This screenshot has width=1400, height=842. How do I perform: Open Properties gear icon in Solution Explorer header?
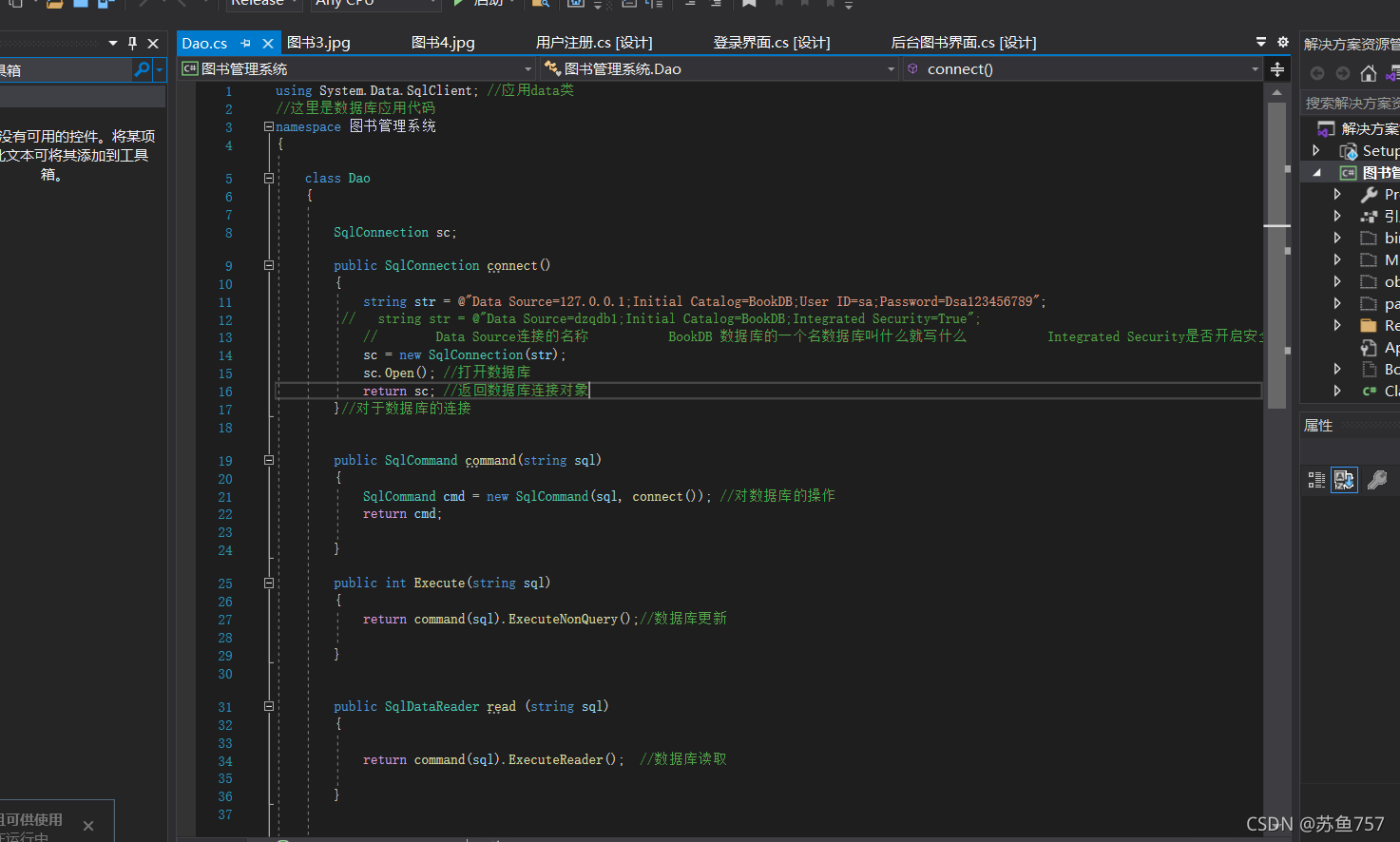1282,42
